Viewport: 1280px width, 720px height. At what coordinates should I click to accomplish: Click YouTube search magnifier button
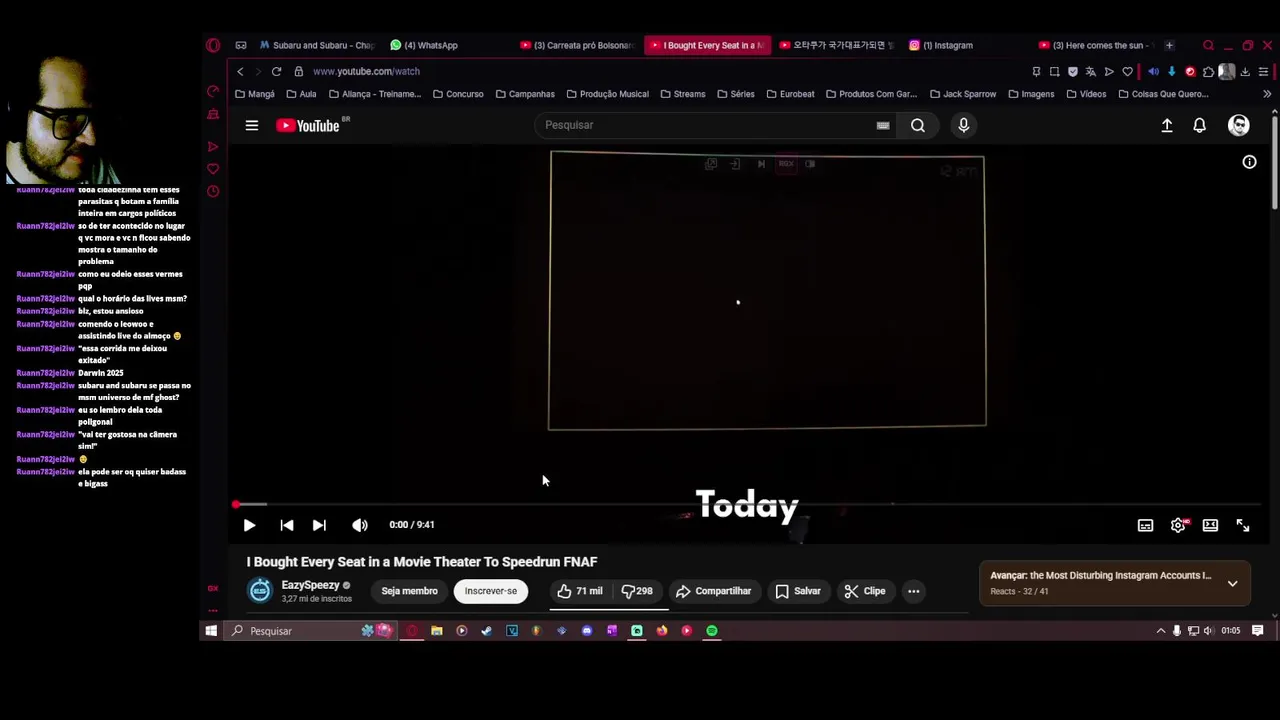click(x=918, y=125)
